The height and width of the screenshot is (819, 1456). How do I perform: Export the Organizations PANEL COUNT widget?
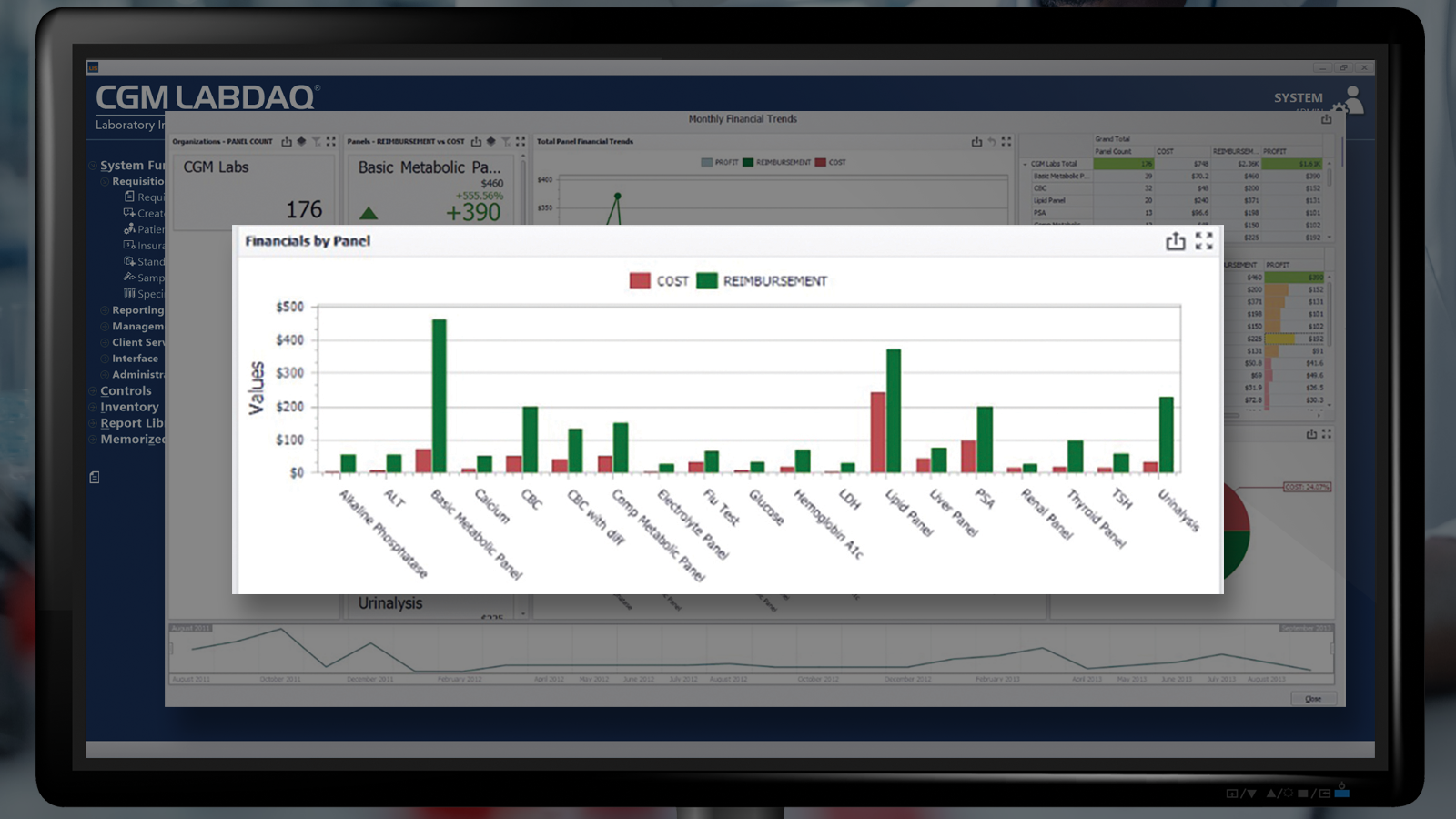(x=287, y=141)
